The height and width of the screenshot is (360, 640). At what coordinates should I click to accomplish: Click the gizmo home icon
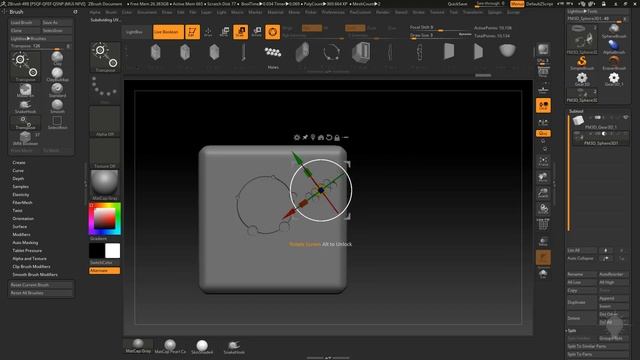pyautogui.click(x=321, y=138)
